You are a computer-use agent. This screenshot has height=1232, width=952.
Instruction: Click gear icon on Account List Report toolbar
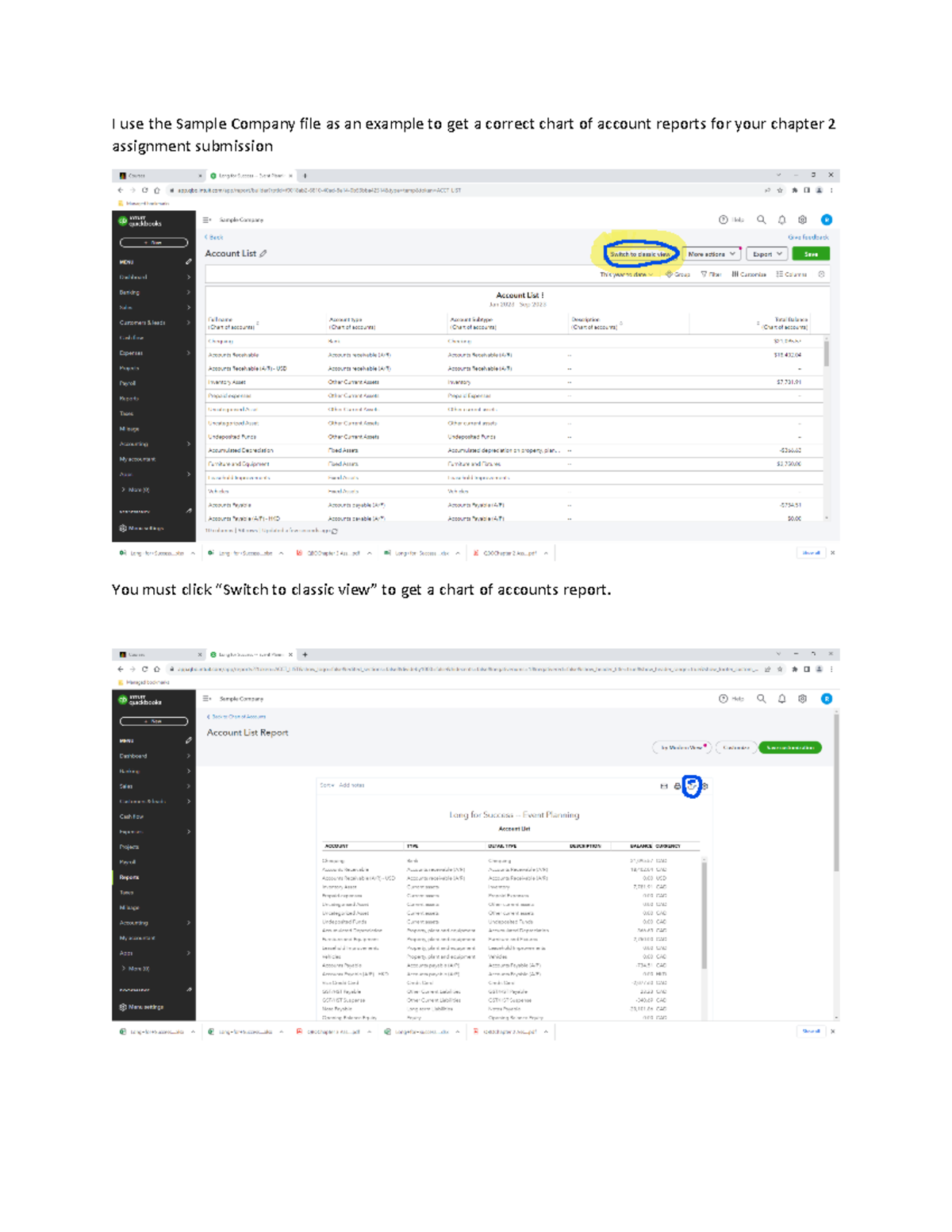click(705, 786)
